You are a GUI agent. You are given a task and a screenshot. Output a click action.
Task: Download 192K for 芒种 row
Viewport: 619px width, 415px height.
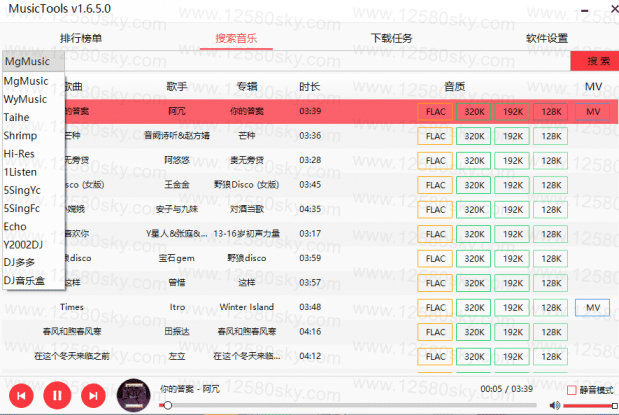click(x=512, y=136)
